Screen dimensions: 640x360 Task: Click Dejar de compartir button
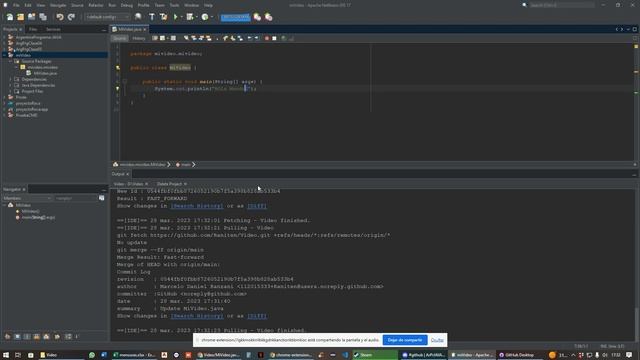(405, 340)
